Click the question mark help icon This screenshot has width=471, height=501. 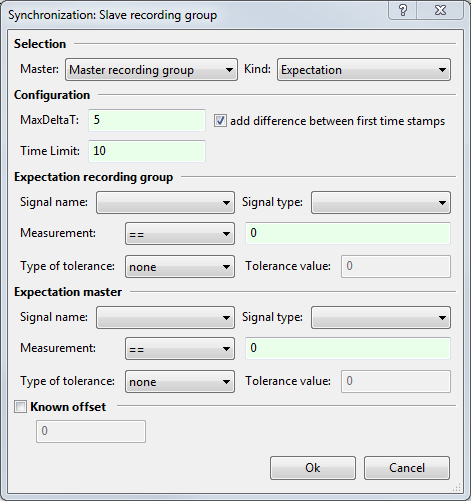403,10
